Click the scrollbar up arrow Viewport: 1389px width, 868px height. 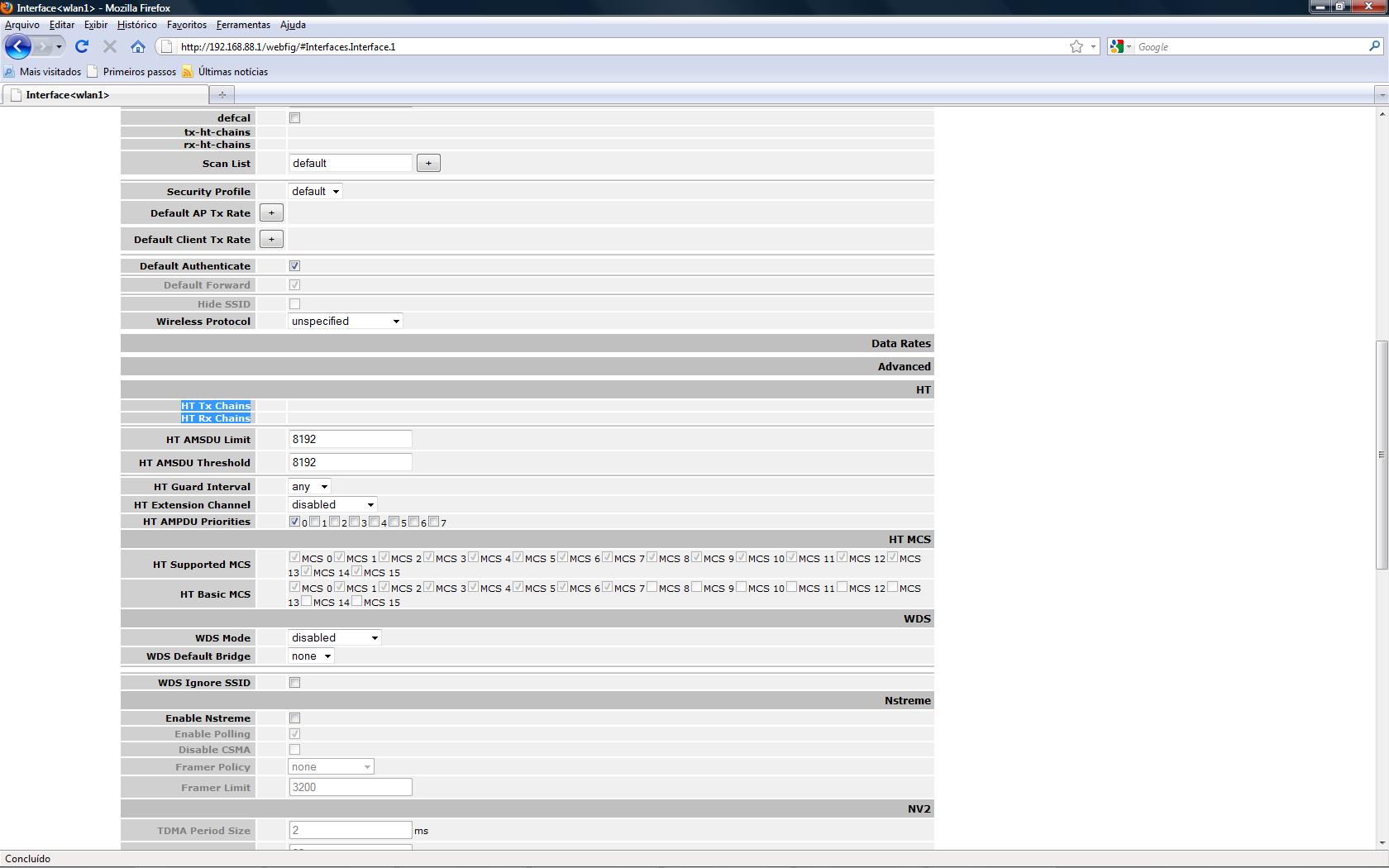pyautogui.click(x=1382, y=113)
